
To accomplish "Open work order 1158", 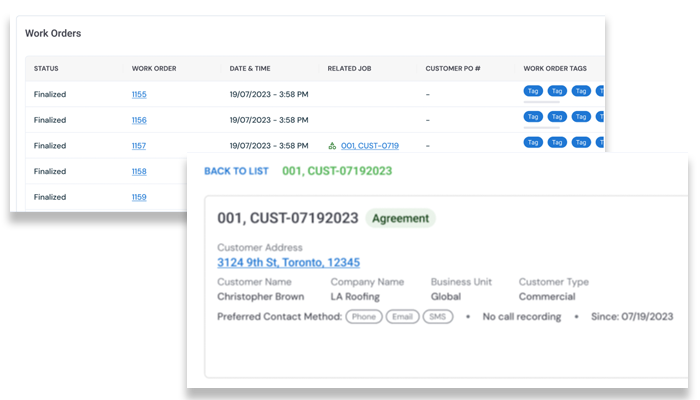I will (x=139, y=172).
